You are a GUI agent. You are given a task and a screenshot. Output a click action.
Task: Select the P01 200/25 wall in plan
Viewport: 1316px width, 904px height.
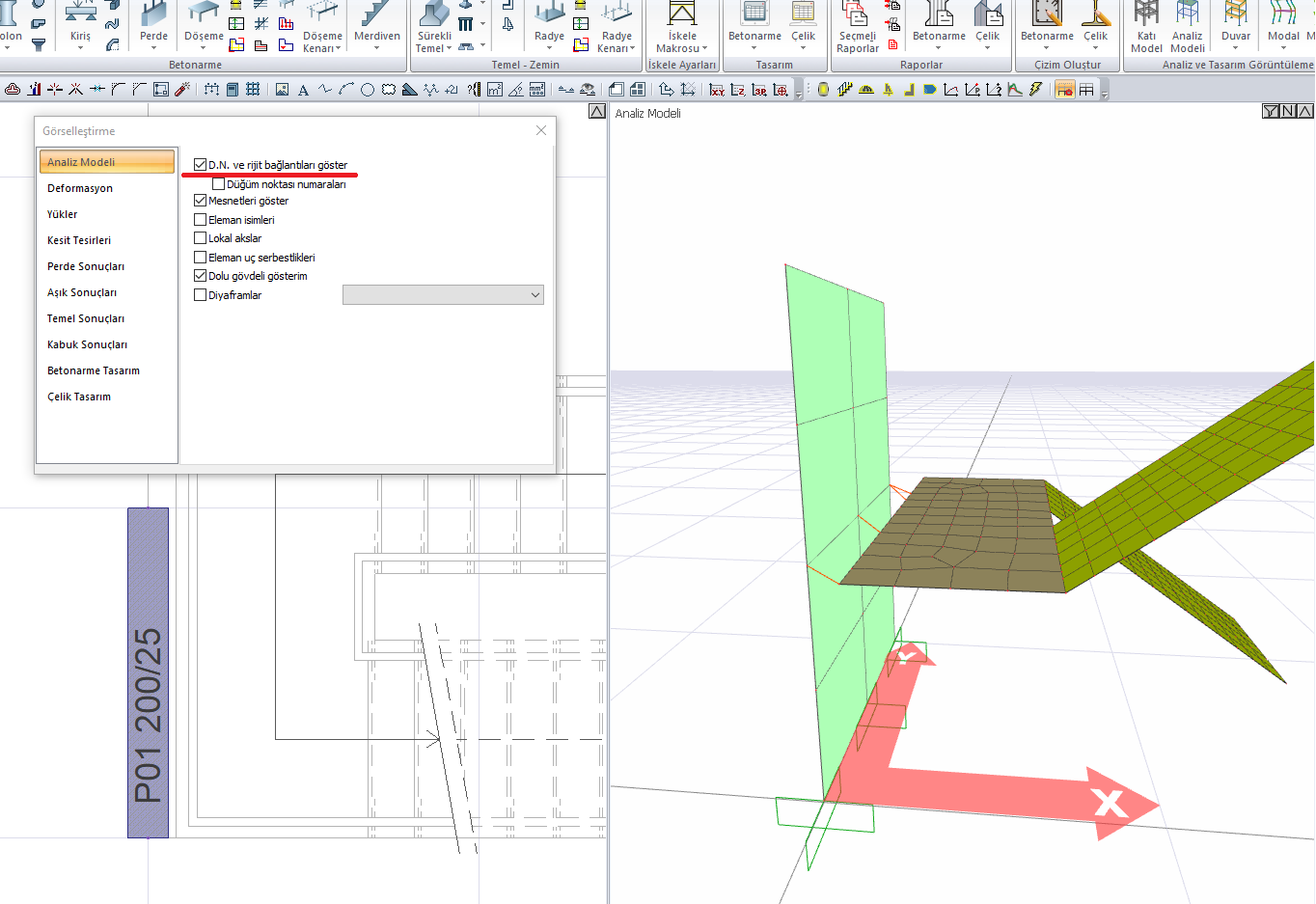(148, 672)
